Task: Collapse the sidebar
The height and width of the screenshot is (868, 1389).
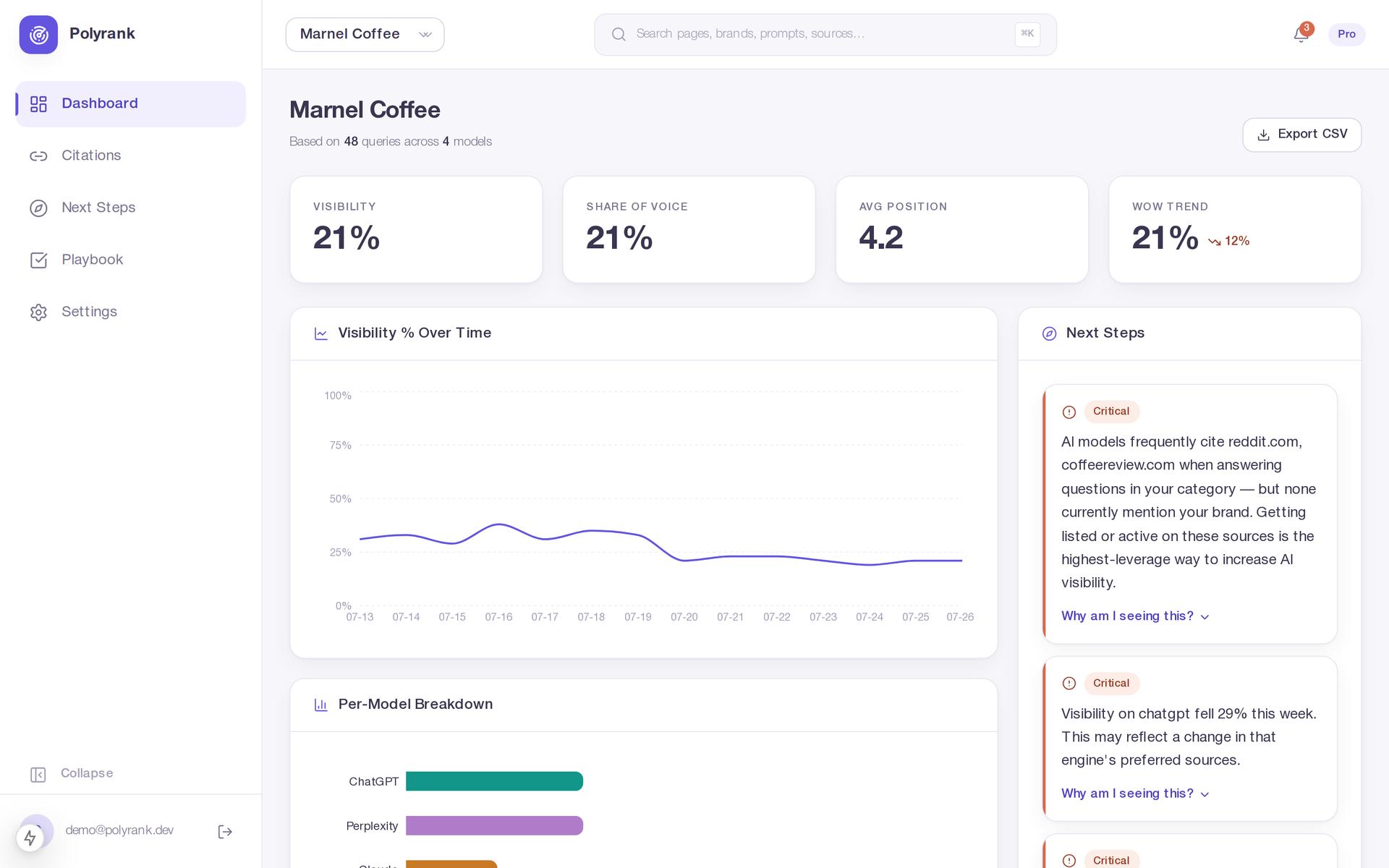Action: pos(72,774)
